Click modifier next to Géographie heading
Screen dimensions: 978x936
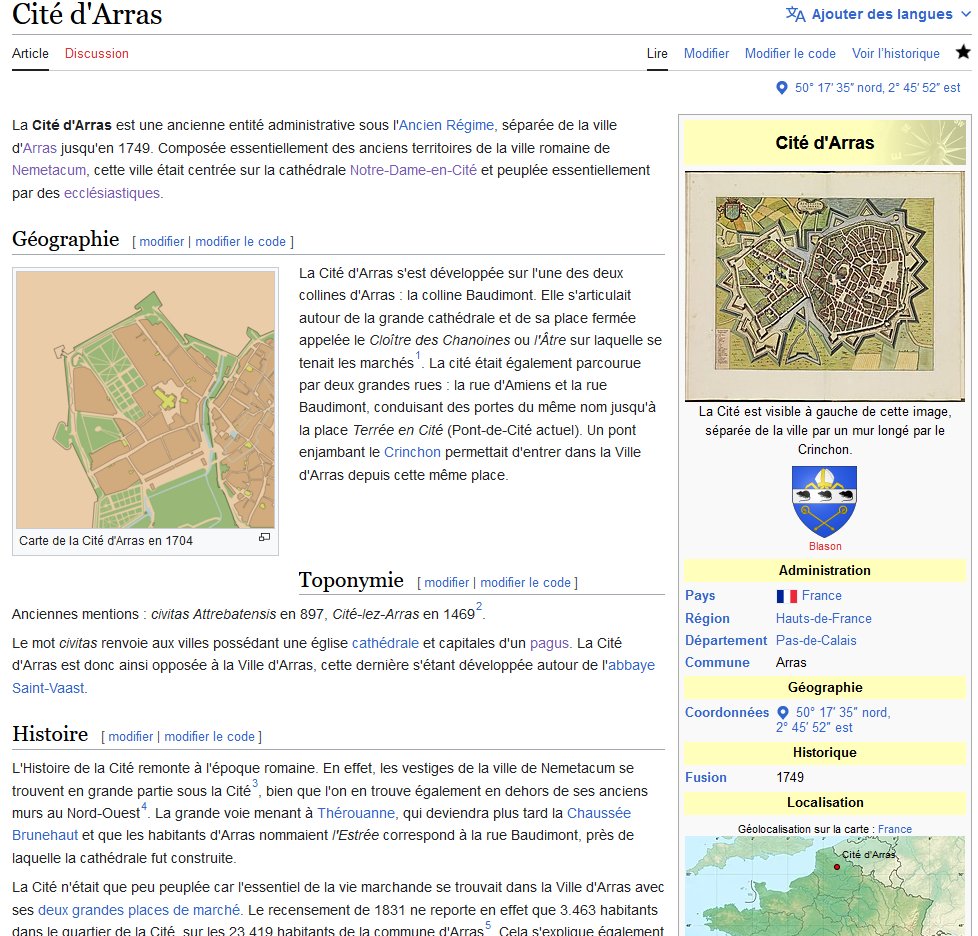[x=162, y=242]
